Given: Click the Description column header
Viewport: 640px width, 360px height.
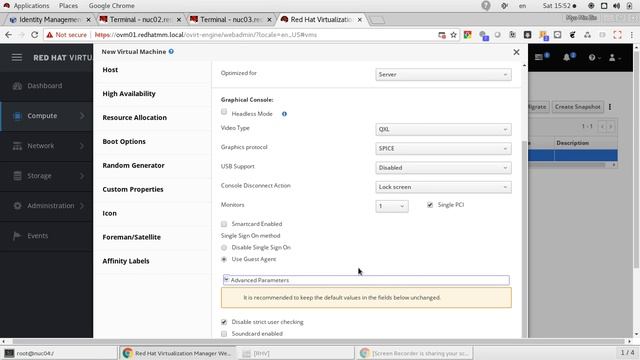Looking at the screenshot, I should tap(572, 143).
